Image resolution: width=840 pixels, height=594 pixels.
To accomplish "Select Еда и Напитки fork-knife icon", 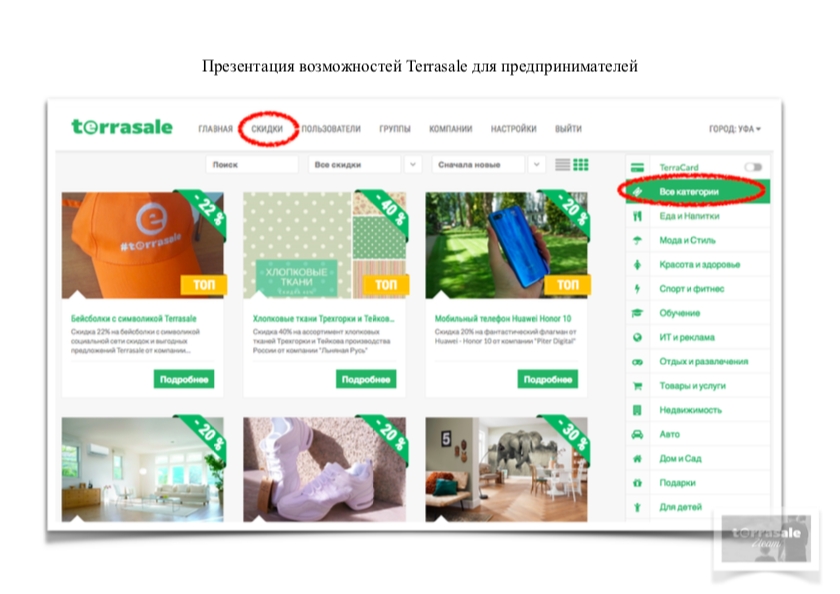I will click(x=637, y=216).
